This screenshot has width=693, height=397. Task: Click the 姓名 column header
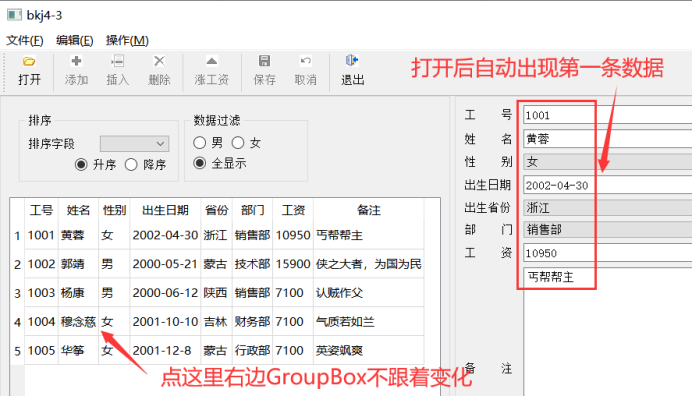(x=78, y=210)
